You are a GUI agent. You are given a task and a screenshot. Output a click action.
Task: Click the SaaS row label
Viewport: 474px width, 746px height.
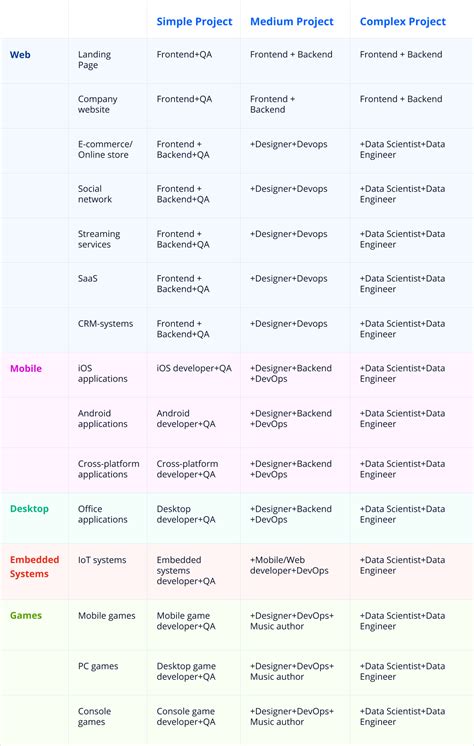(88, 278)
